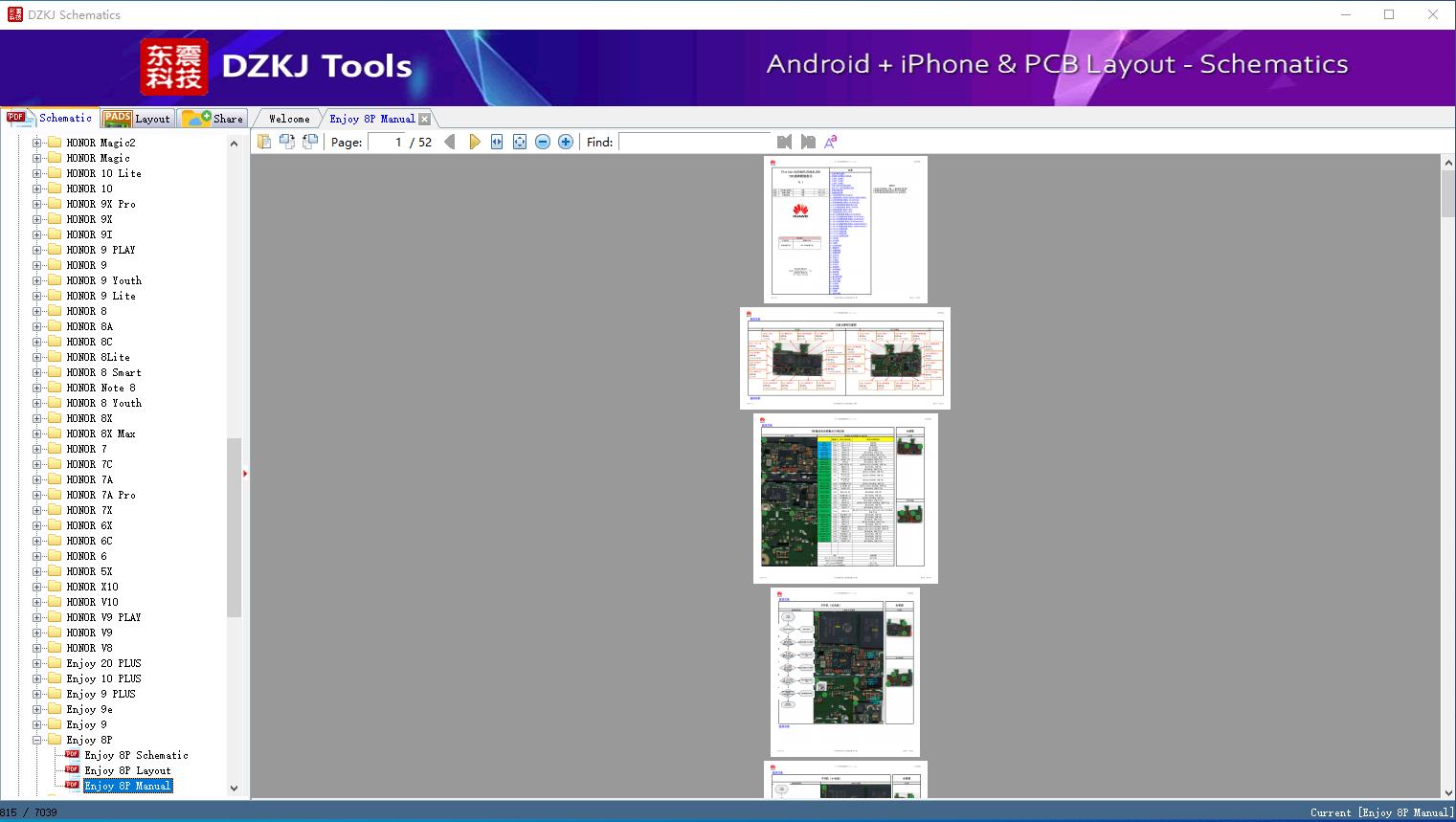Select the Enjoy 8P Manual entry
The height and width of the screenshot is (822, 1456).
coord(127,786)
